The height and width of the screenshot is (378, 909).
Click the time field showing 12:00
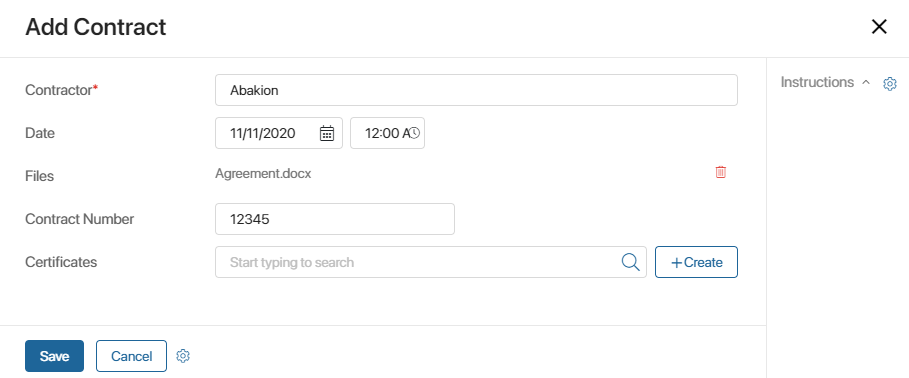point(387,133)
